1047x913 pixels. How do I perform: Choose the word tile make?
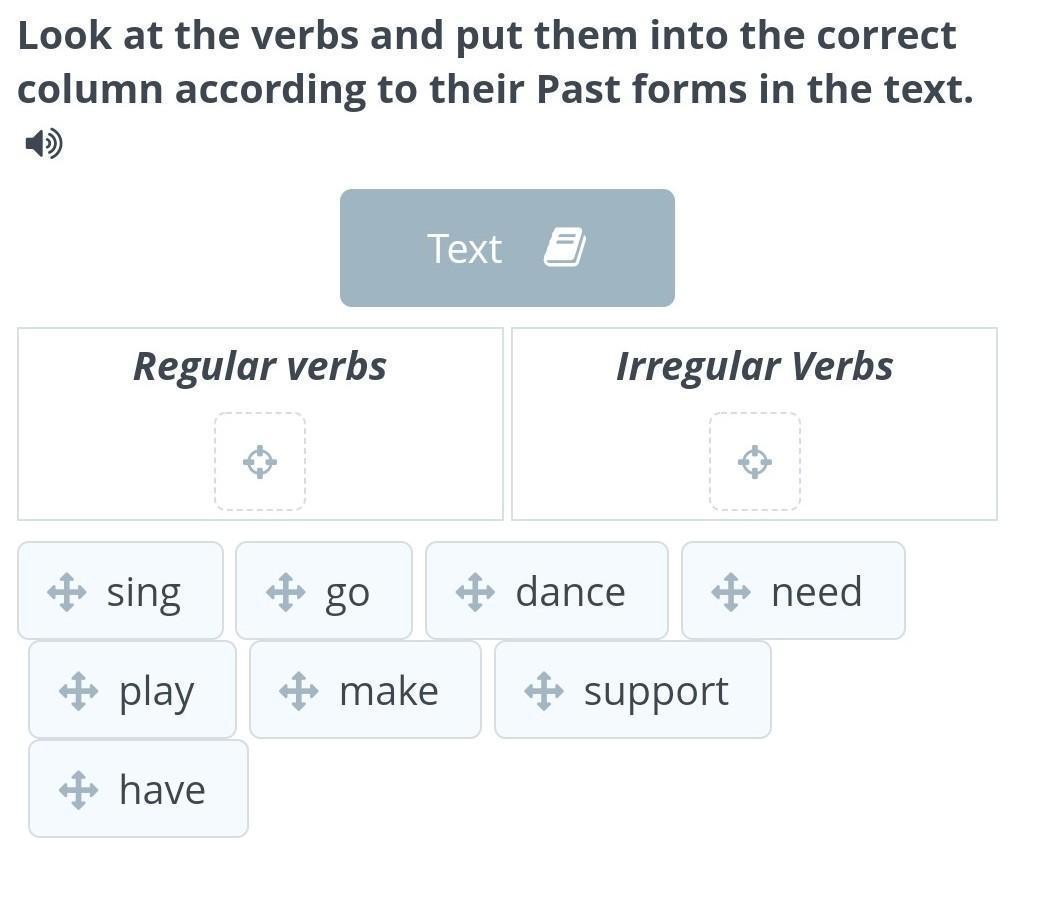click(365, 689)
